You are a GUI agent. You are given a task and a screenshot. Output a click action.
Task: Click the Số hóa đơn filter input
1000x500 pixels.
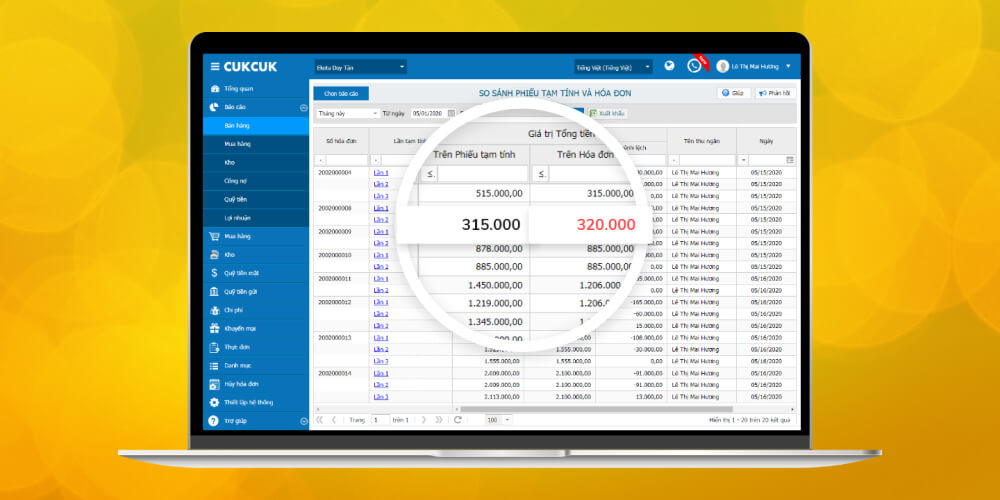347,160
